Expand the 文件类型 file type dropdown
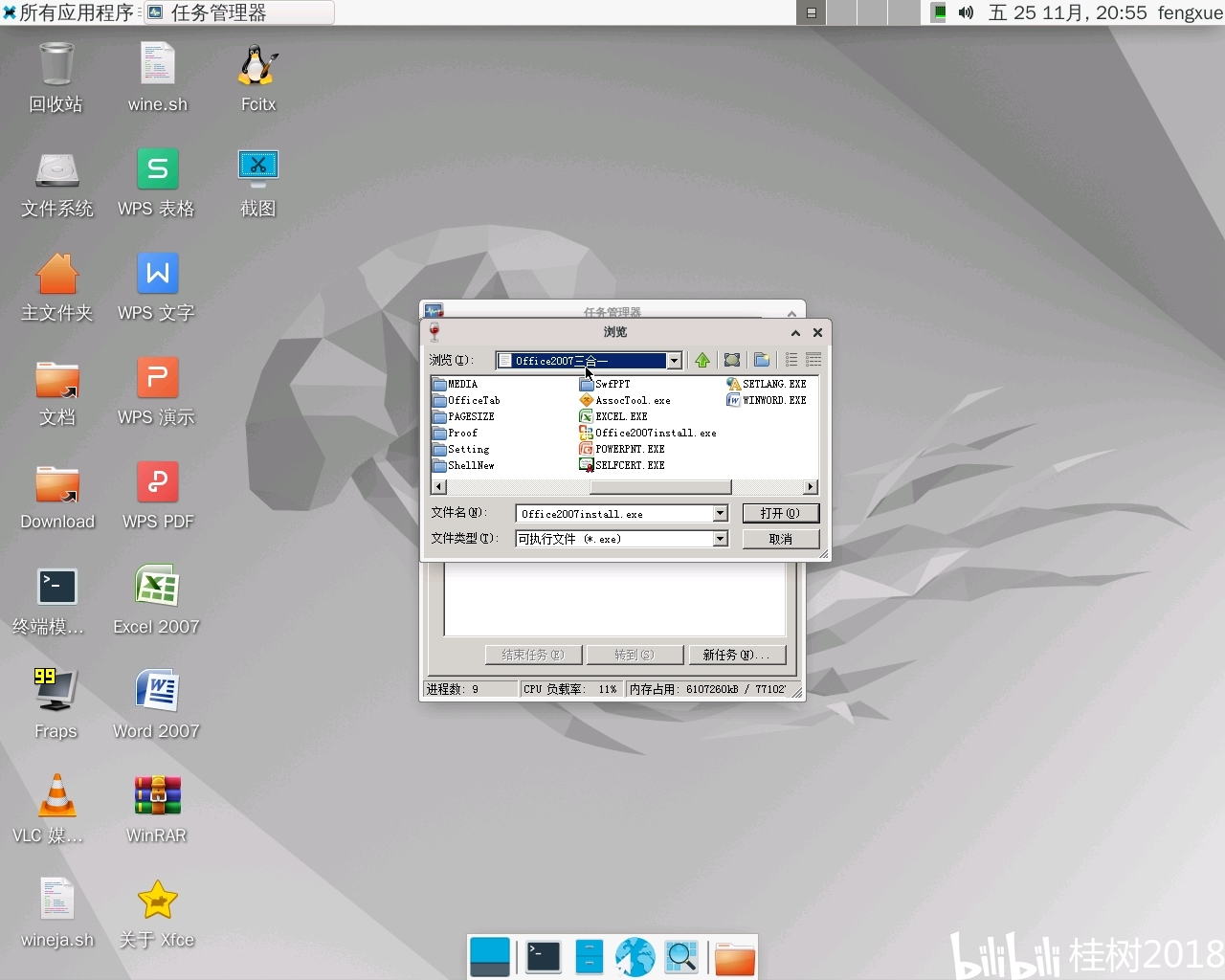The width and height of the screenshot is (1225, 980). click(720, 540)
